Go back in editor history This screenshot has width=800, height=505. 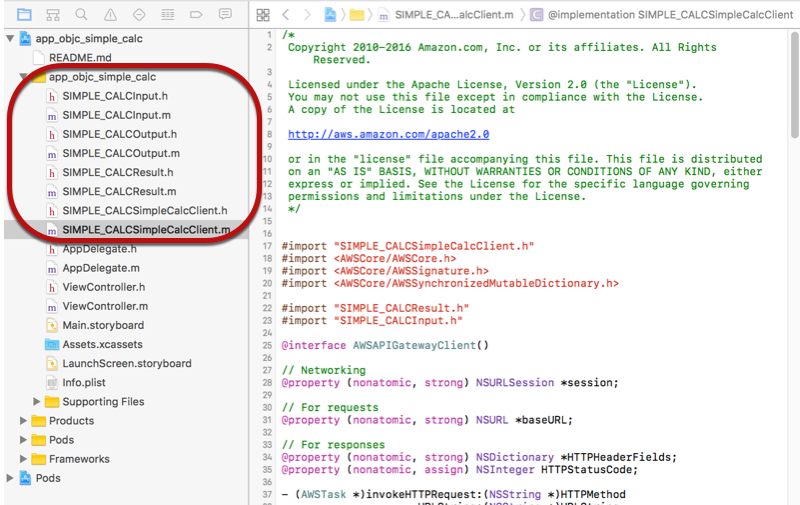(286, 15)
